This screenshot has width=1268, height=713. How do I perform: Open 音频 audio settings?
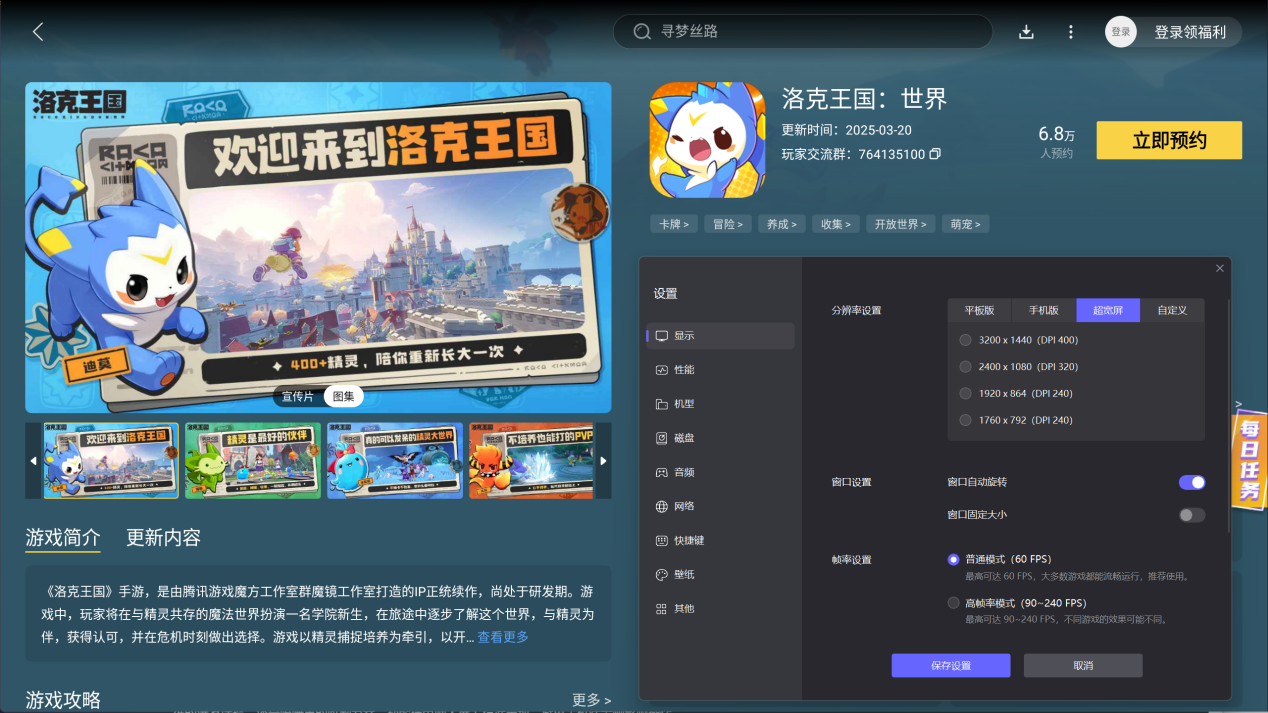click(x=684, y=472)
